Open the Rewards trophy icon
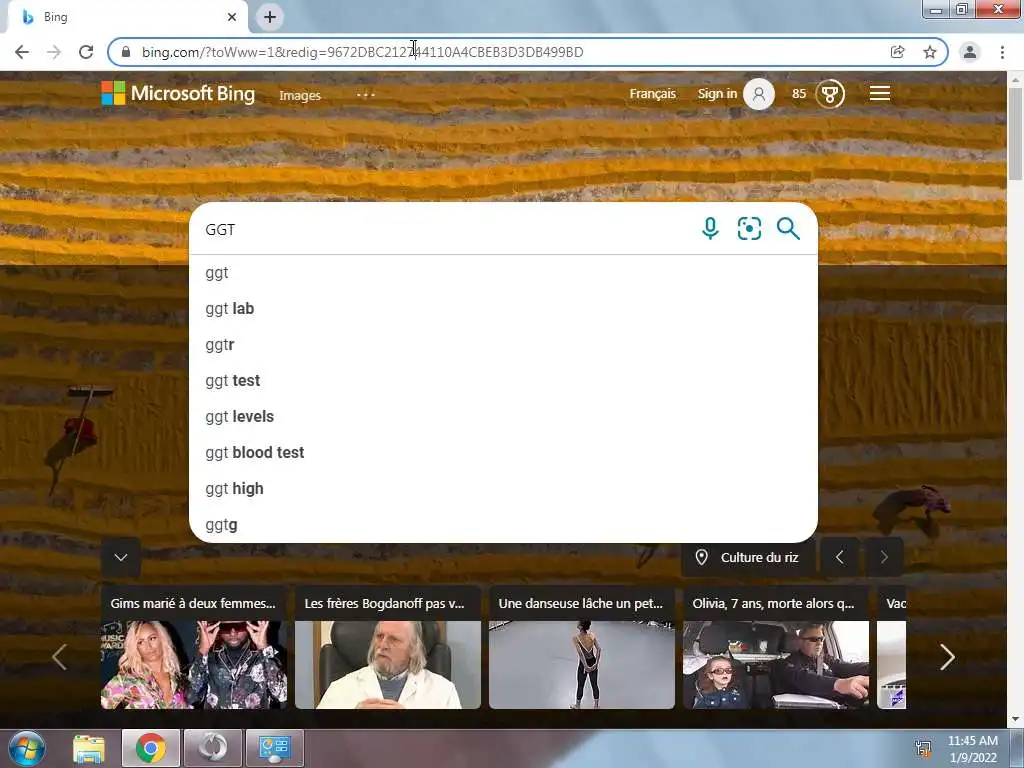Viewport: 1024px width, 768px height. (x=830, y=94)
